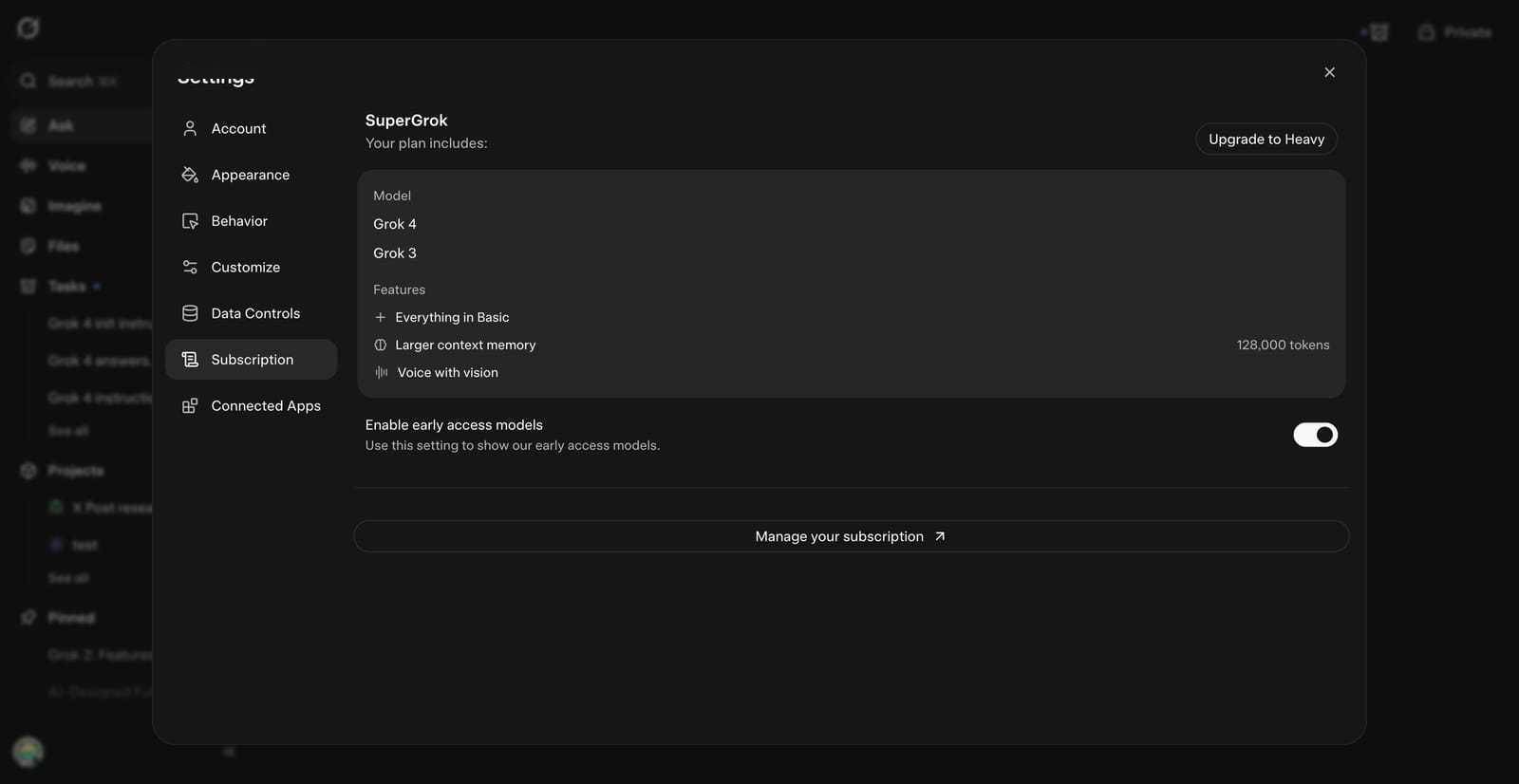Click the "128,000 tokens" value
The height and width of the screenshot is (784, 1519).
coord(1283,345)
